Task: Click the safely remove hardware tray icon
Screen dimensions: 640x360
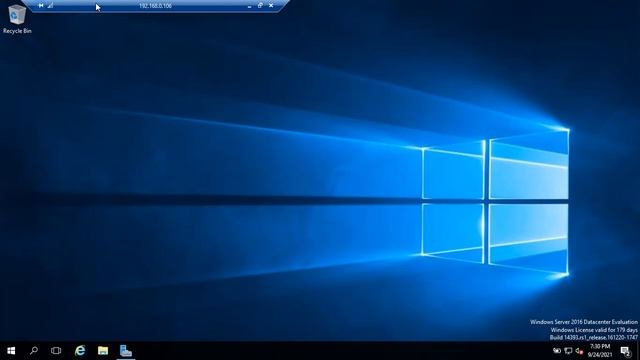Action: point(557,351)
